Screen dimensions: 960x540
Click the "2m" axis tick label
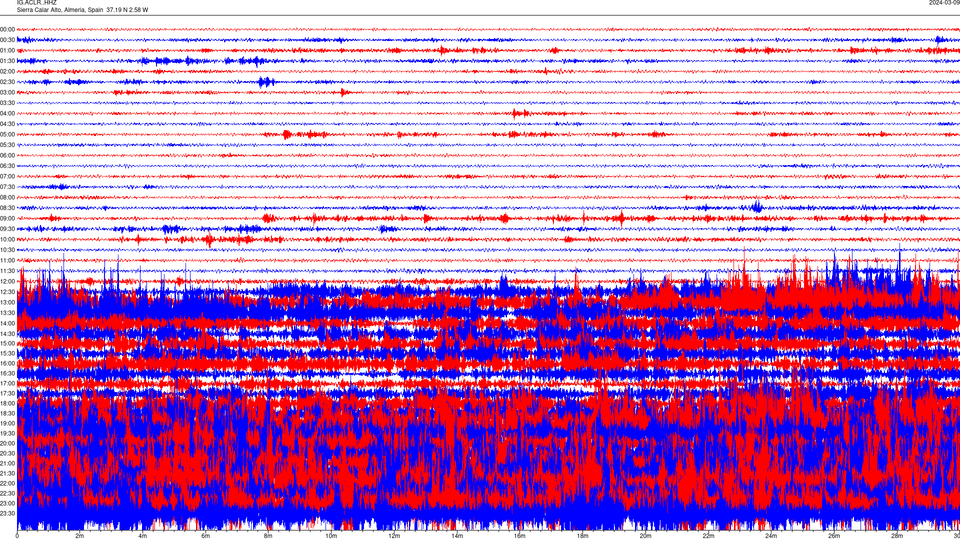[x=80, y=536]
